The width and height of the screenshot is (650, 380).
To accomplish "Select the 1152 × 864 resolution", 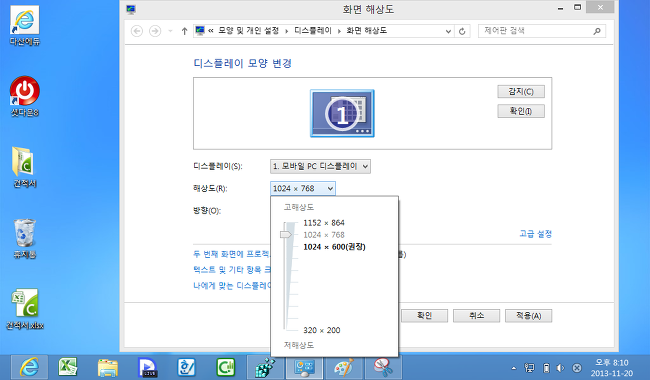I will coord(324,223).
